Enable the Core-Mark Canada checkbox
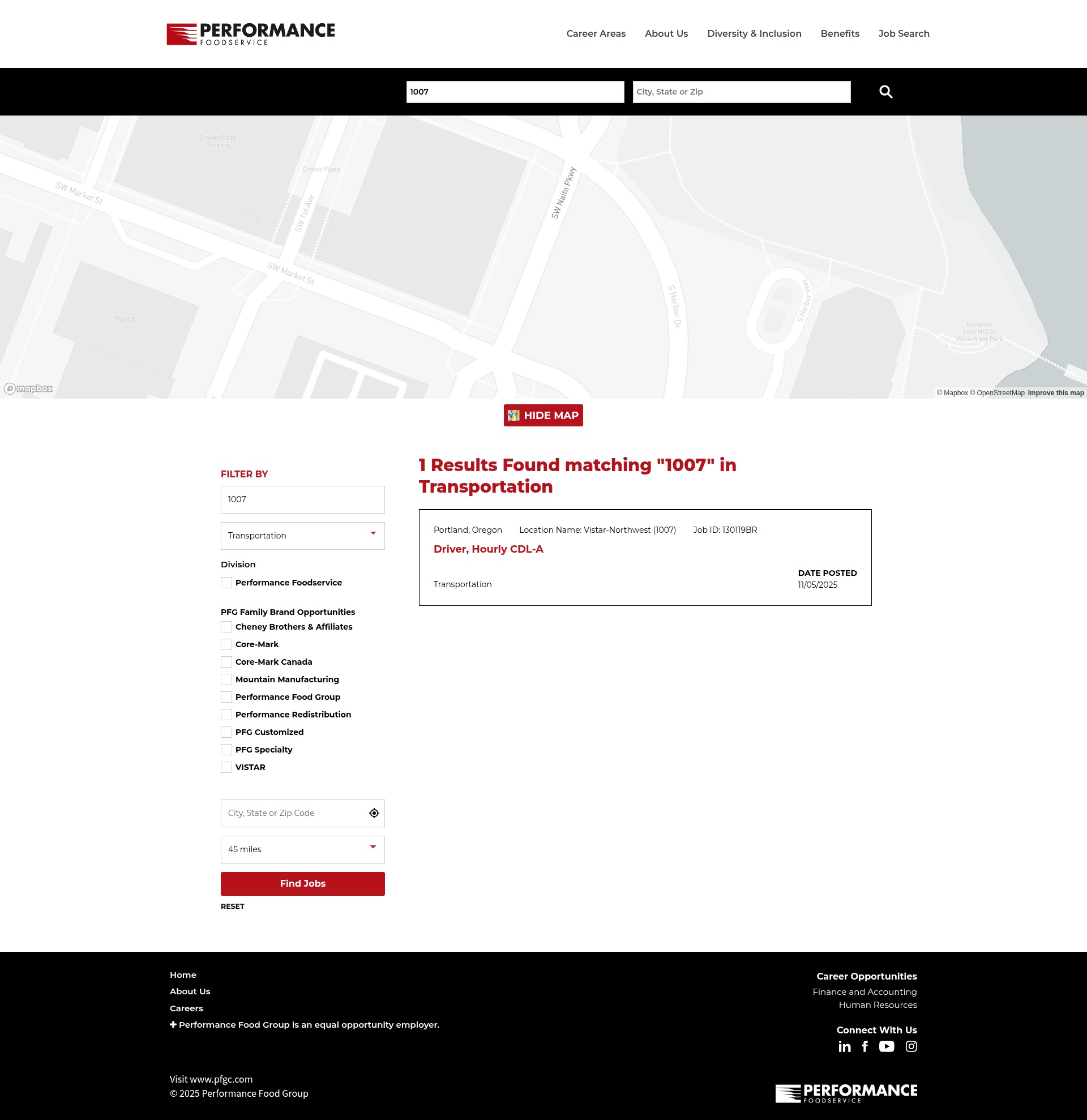This screenshot has width=1087, height=1120. 226,662
